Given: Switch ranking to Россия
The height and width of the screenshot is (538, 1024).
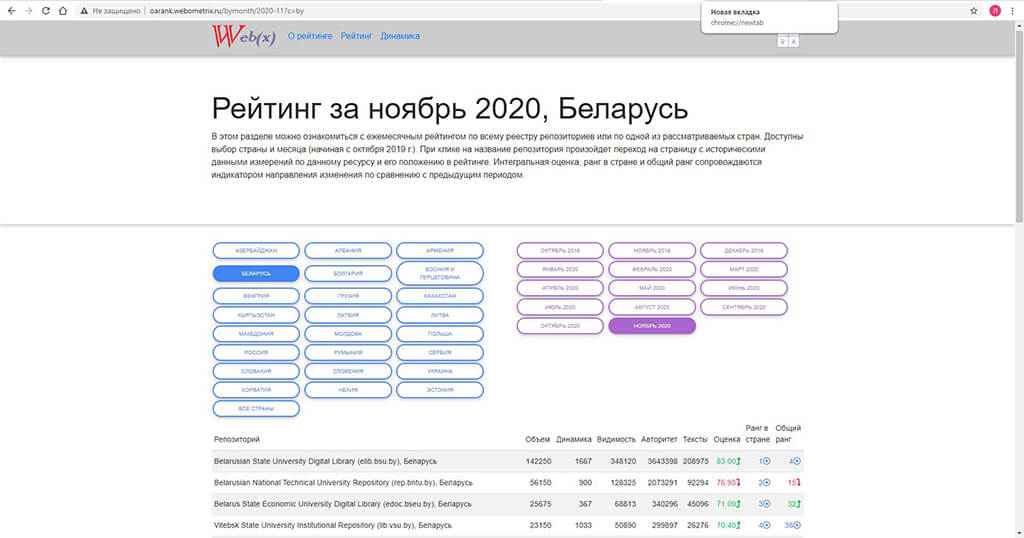Looking at the screenshot, I should (256, 353).
